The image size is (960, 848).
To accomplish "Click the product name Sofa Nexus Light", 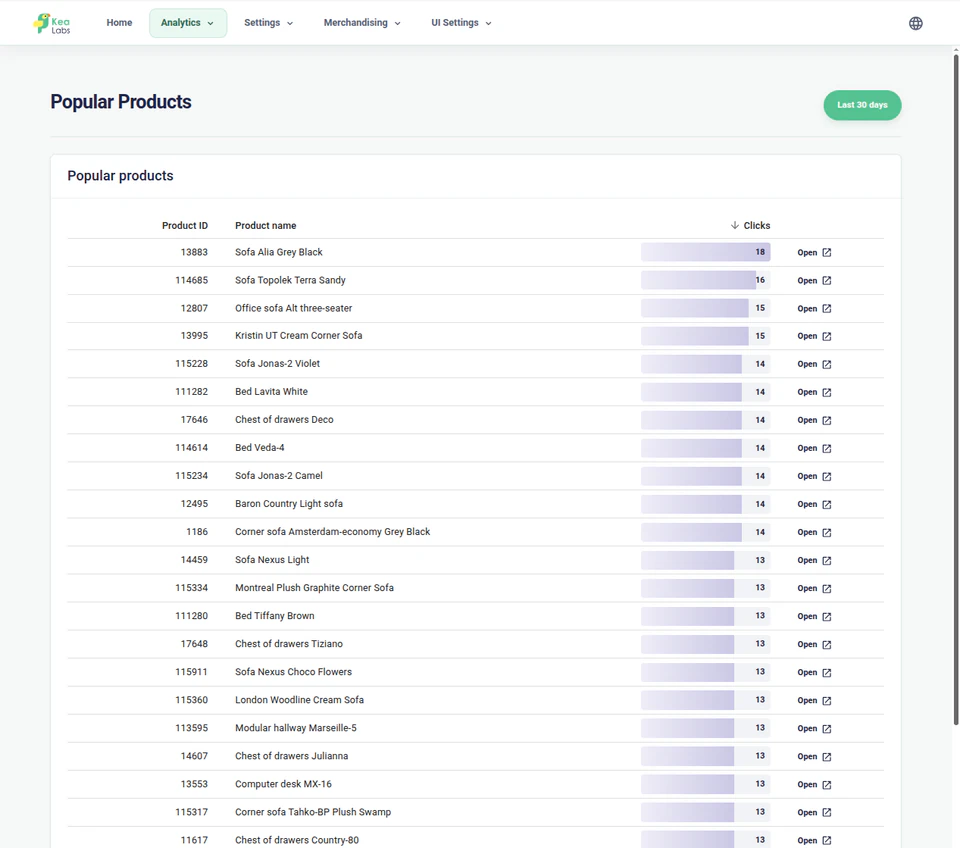I will tap(272, 560).
